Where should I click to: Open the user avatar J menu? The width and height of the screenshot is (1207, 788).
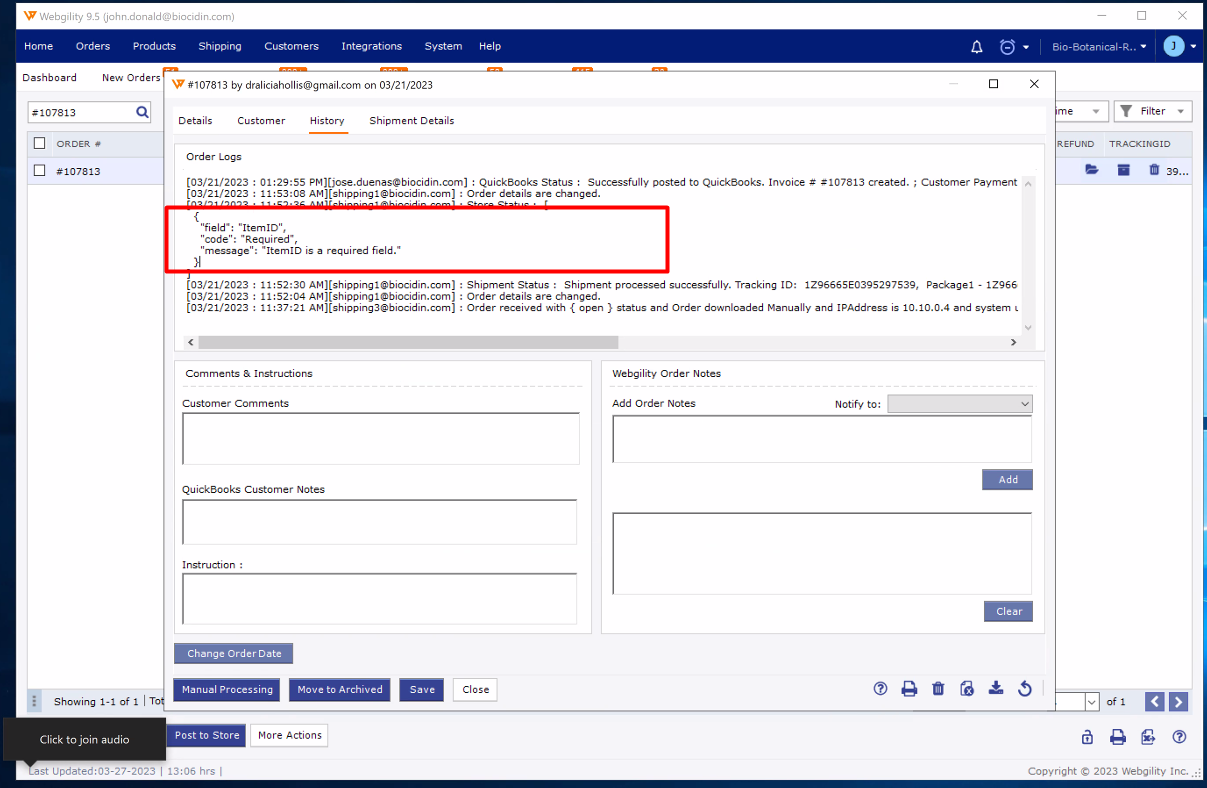tap(1174, 46)
